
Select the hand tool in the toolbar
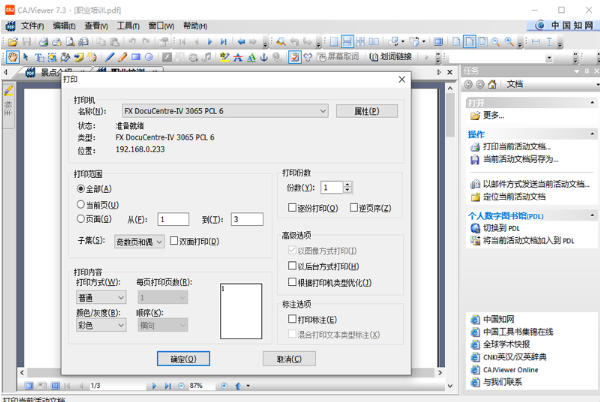(11, 57)
